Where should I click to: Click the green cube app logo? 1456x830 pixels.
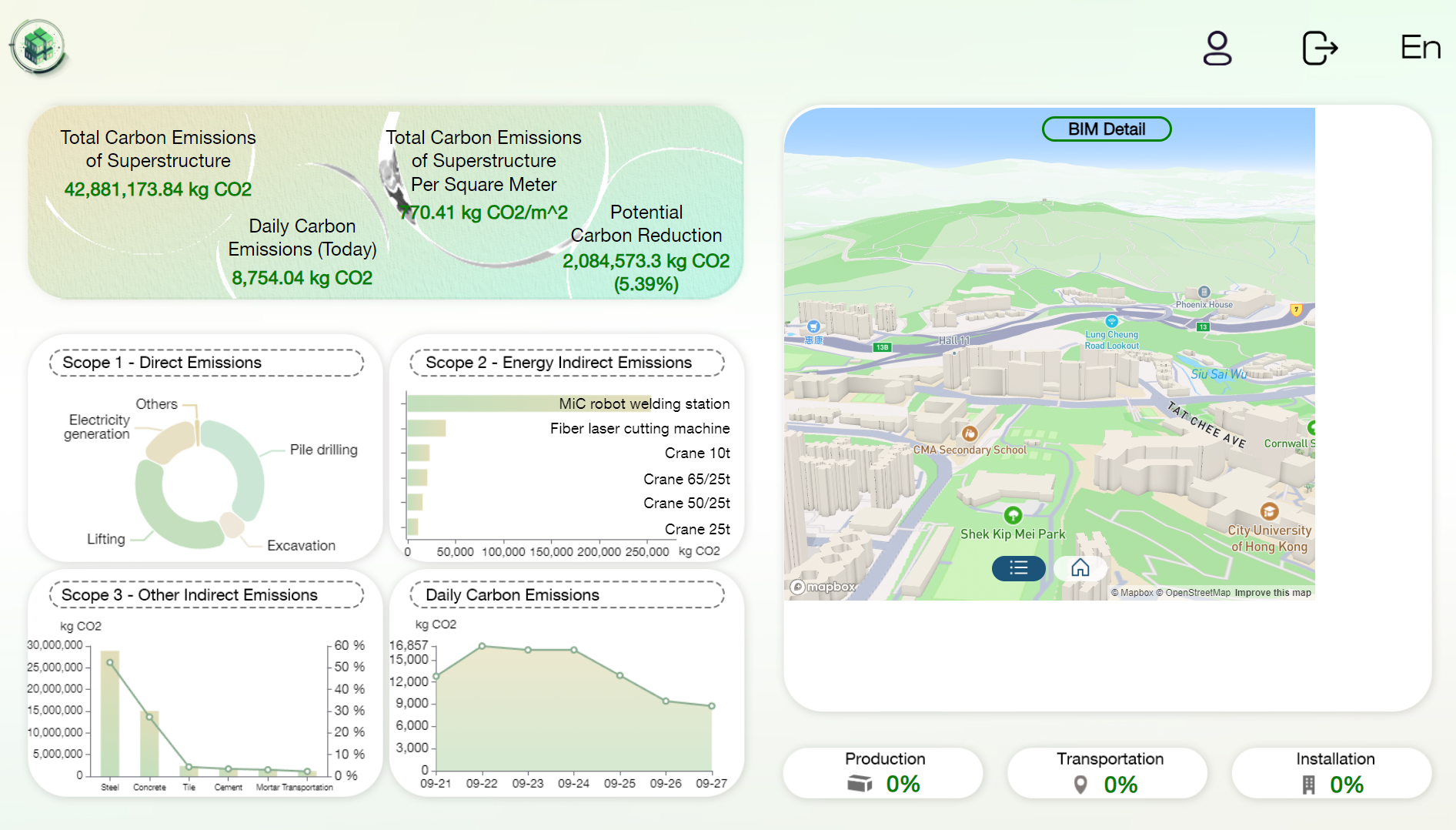pyautogui.click(x=38, y=47)
